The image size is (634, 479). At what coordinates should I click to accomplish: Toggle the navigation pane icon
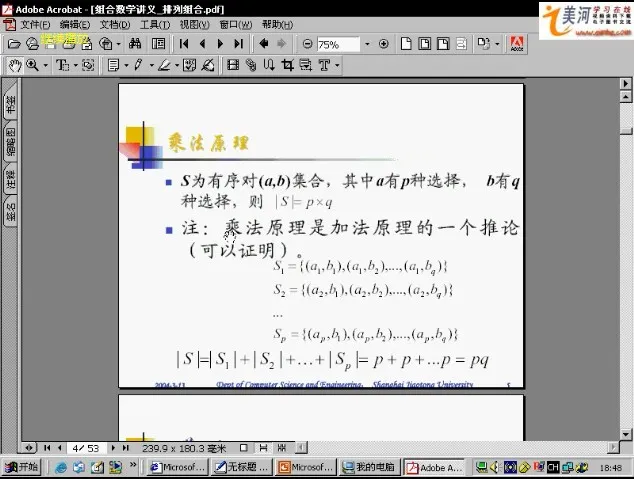(x=158, y=43)
